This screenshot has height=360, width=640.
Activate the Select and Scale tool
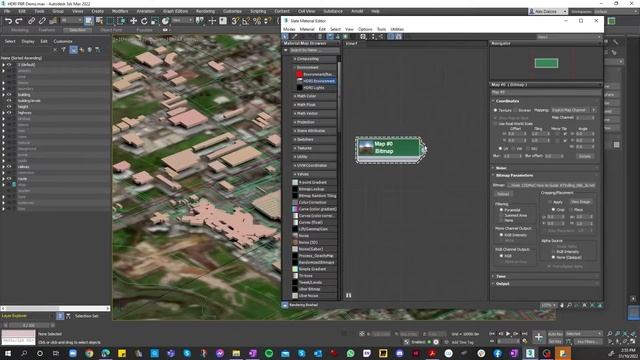155,21
